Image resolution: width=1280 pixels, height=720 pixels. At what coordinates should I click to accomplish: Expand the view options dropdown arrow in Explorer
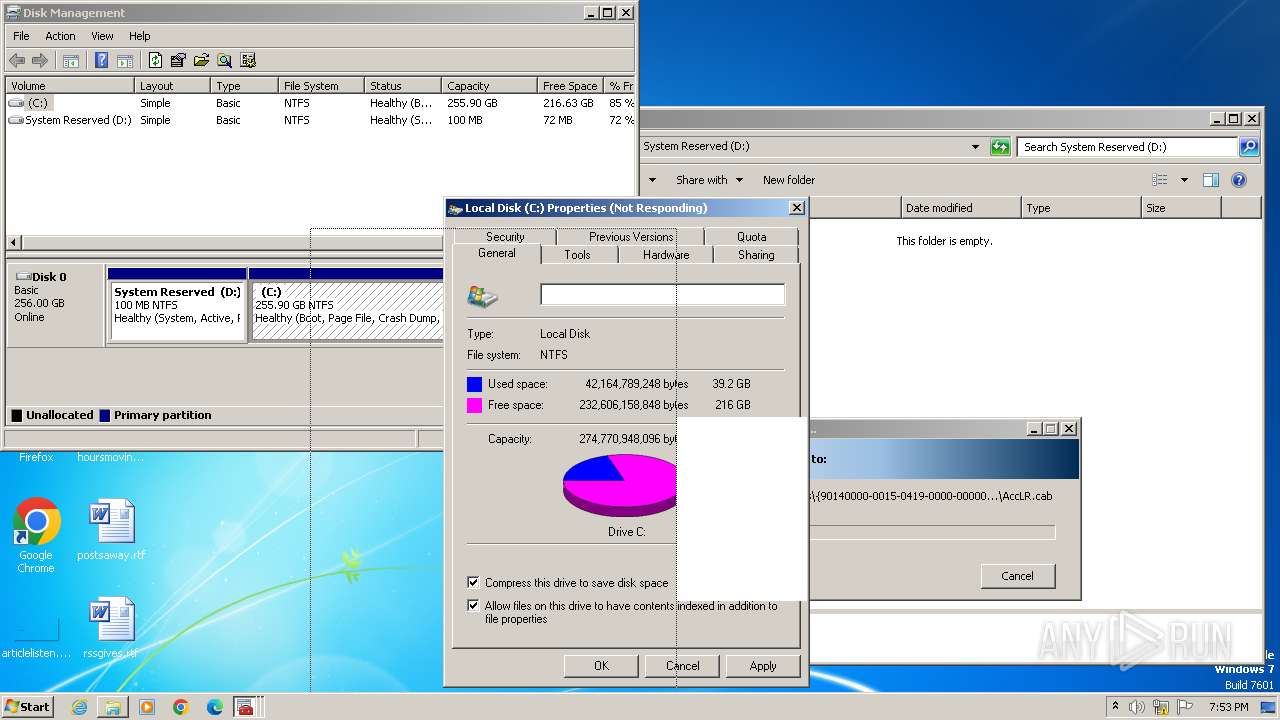pyautogui.click(x=1184, y=180)
